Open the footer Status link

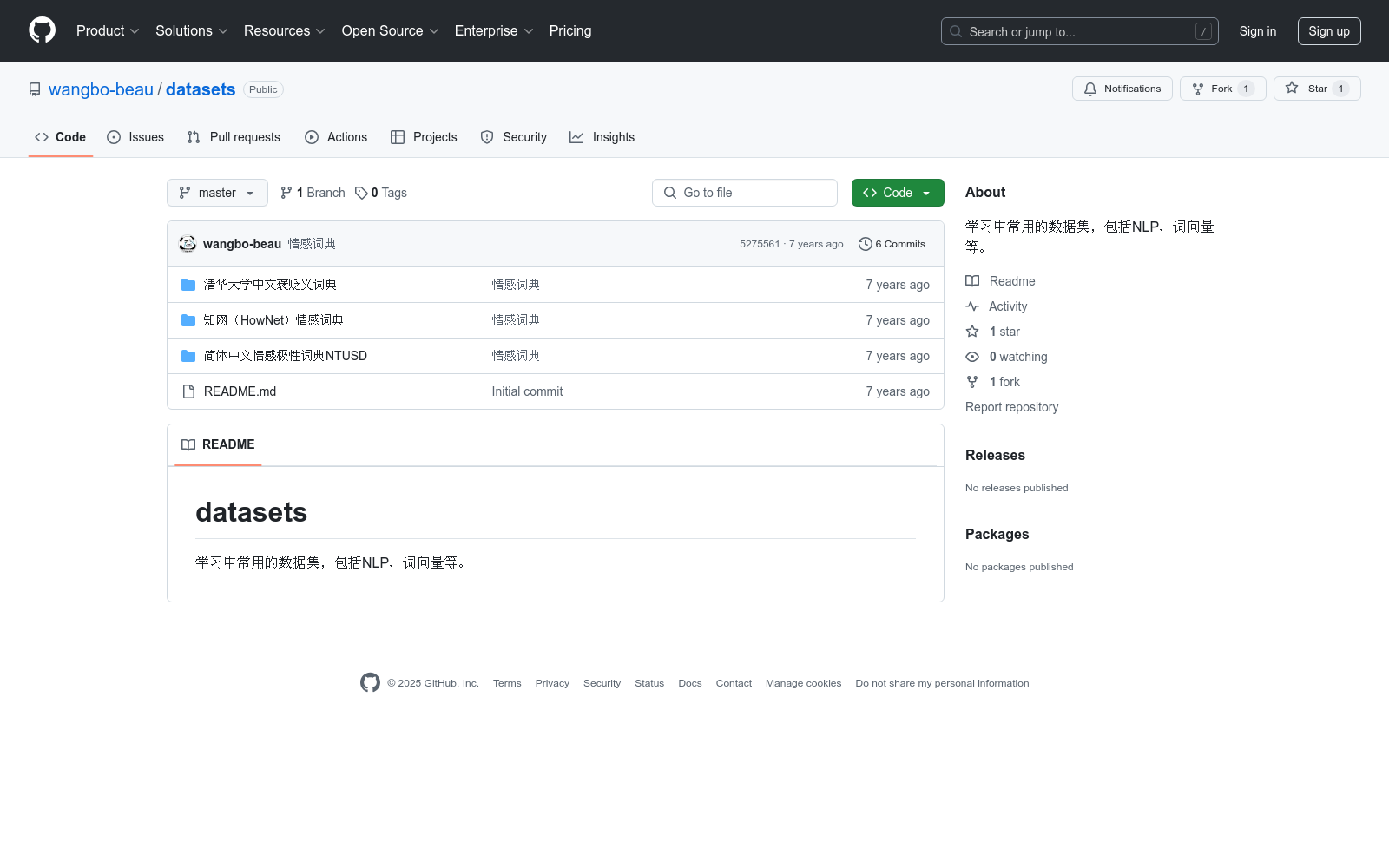[x=649, y=683]
